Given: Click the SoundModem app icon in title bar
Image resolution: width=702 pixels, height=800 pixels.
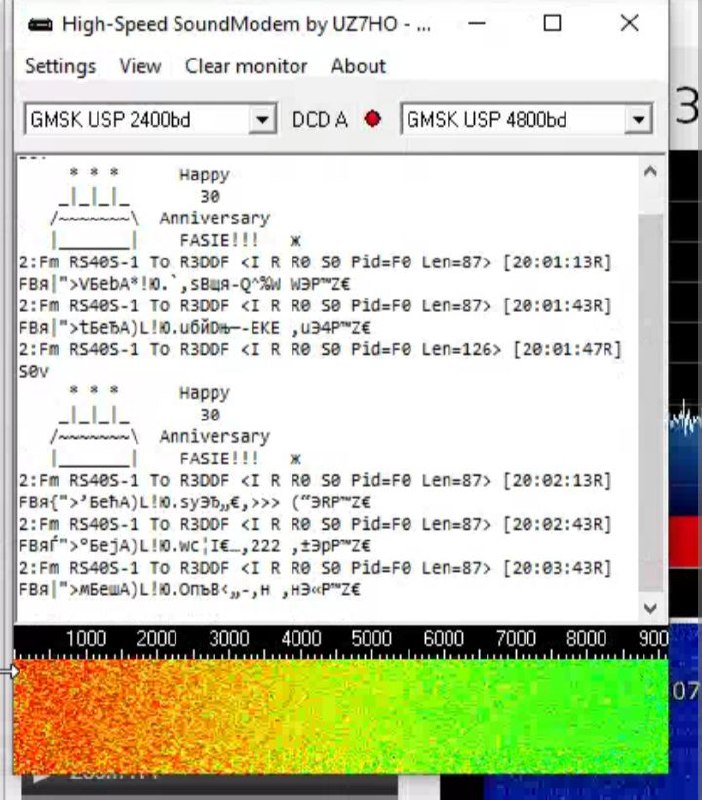Looking at the screenshot, I should tap(39, 24).
